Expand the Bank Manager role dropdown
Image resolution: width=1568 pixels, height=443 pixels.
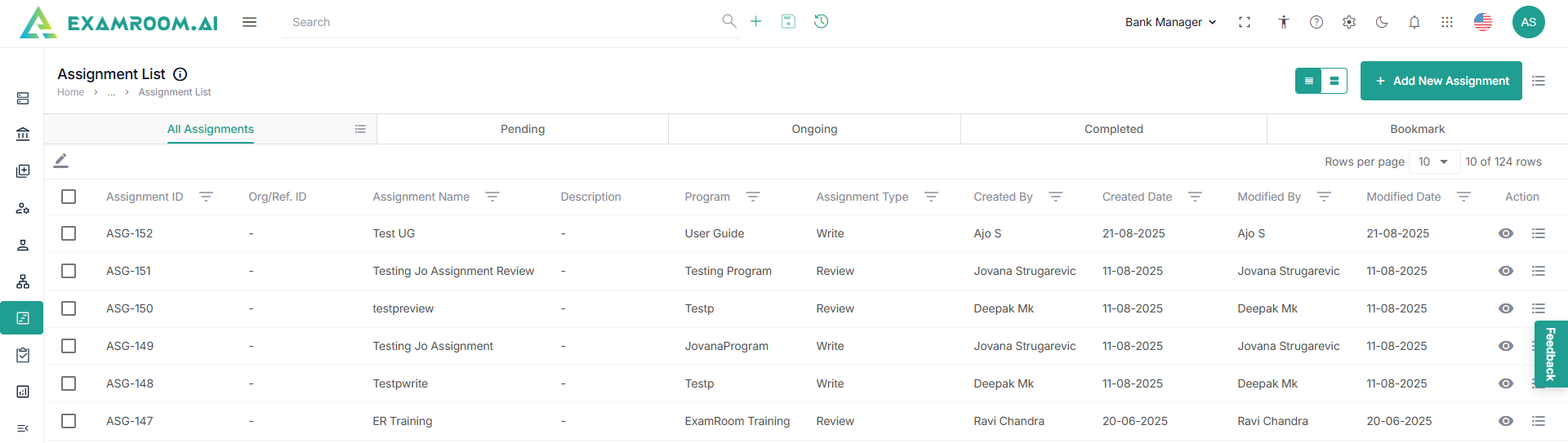tap(1170, 22)
